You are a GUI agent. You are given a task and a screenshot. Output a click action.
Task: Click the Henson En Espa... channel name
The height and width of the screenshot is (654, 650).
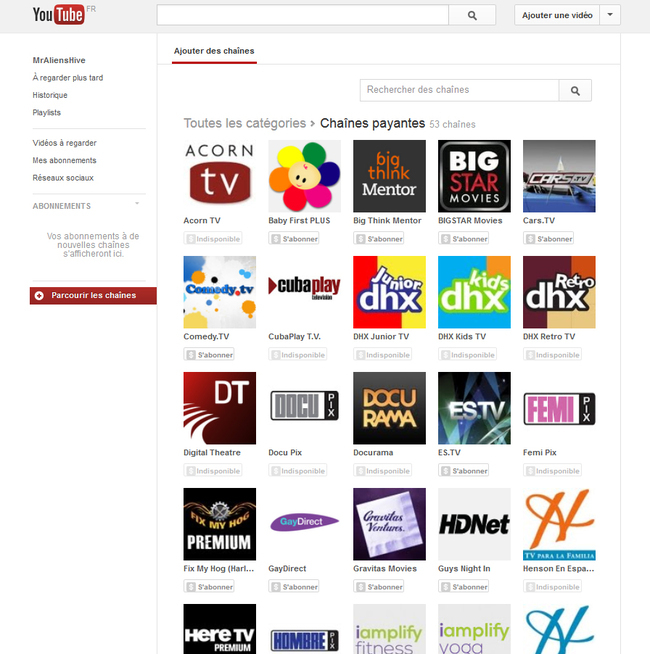coord(559,568)
